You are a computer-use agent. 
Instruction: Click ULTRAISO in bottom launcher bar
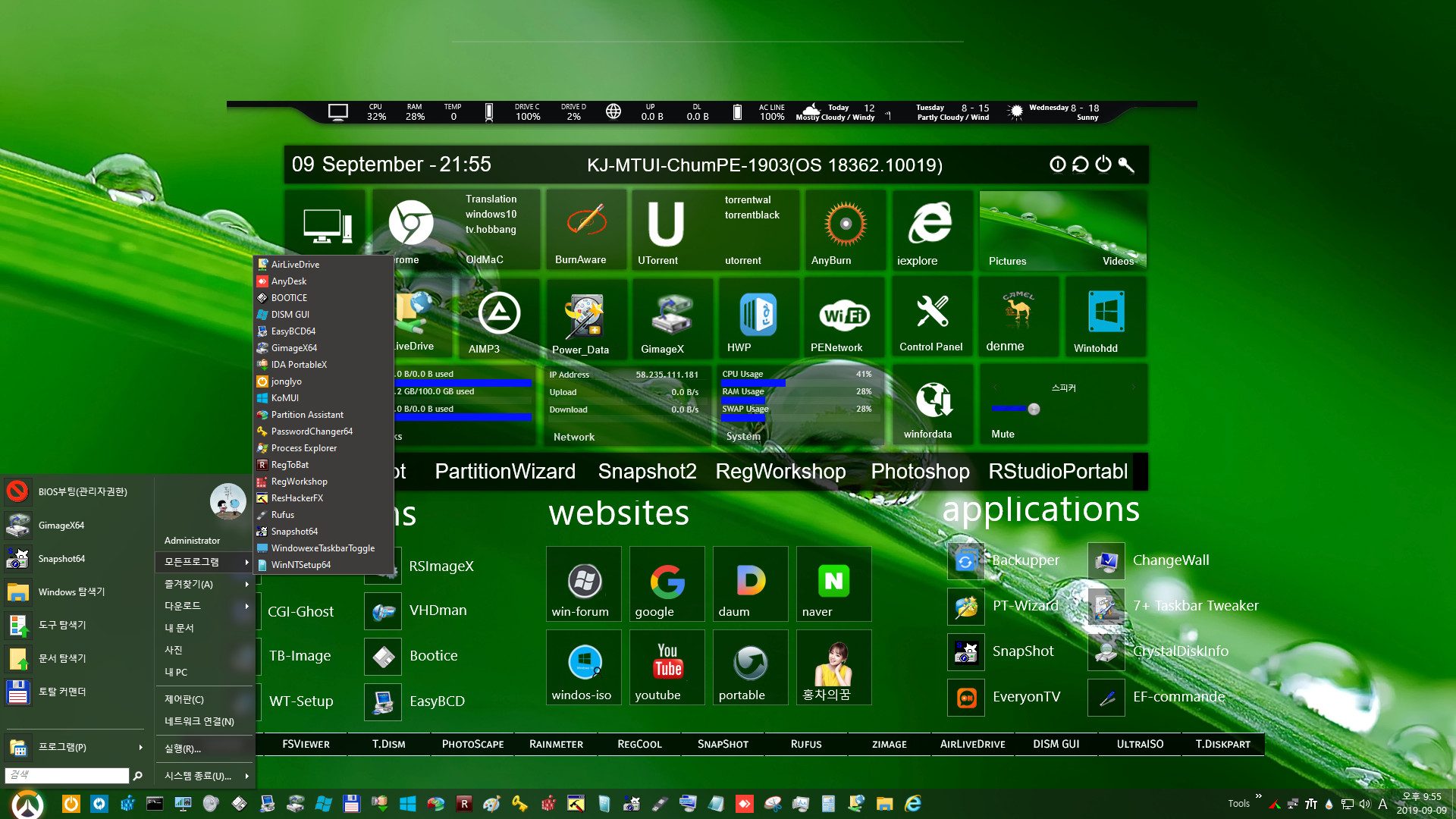1140,745
